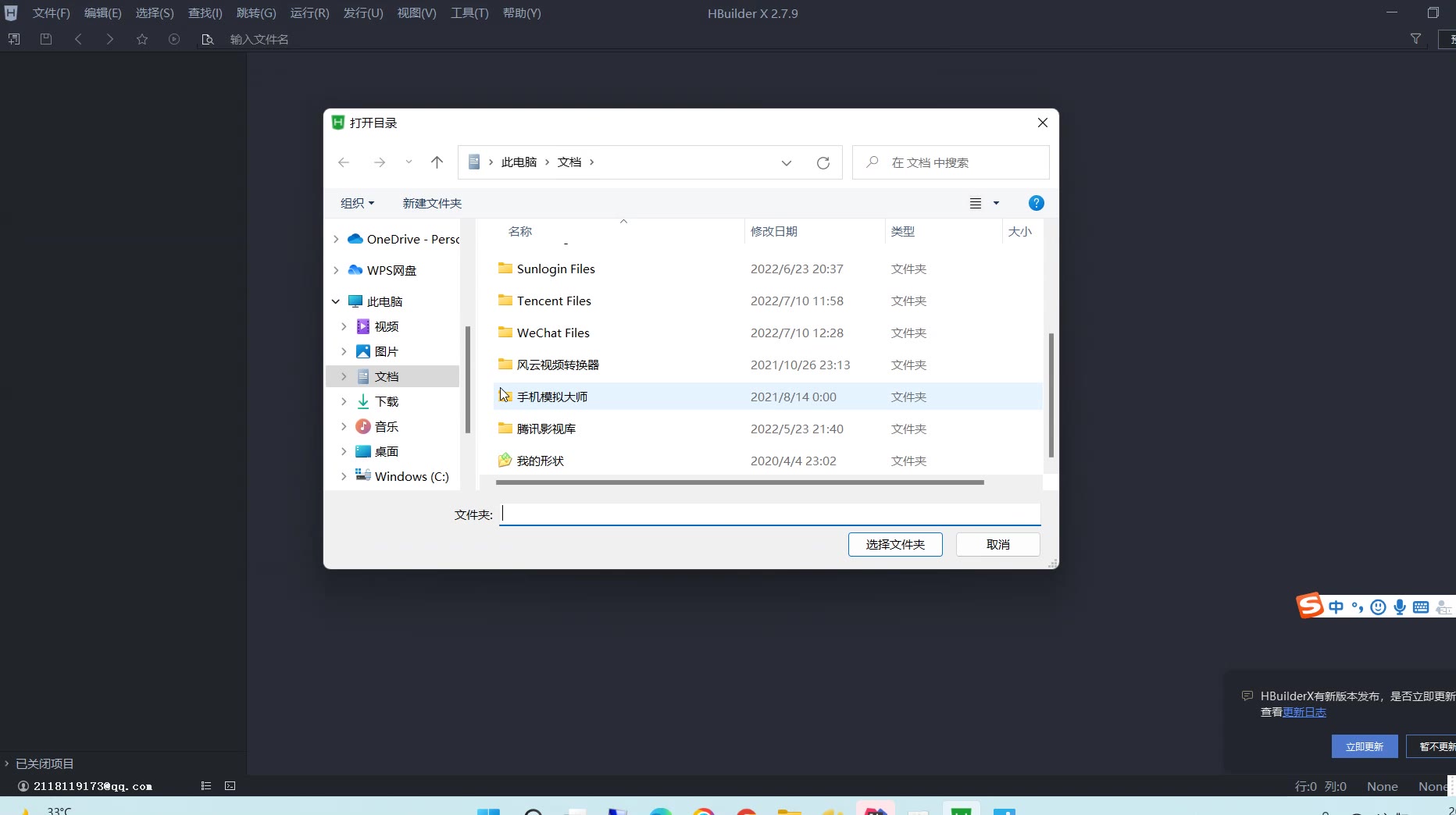Click the 暂不更新 button
The width and height of the screenshot is (1456, 815).
pos(1433,746)
